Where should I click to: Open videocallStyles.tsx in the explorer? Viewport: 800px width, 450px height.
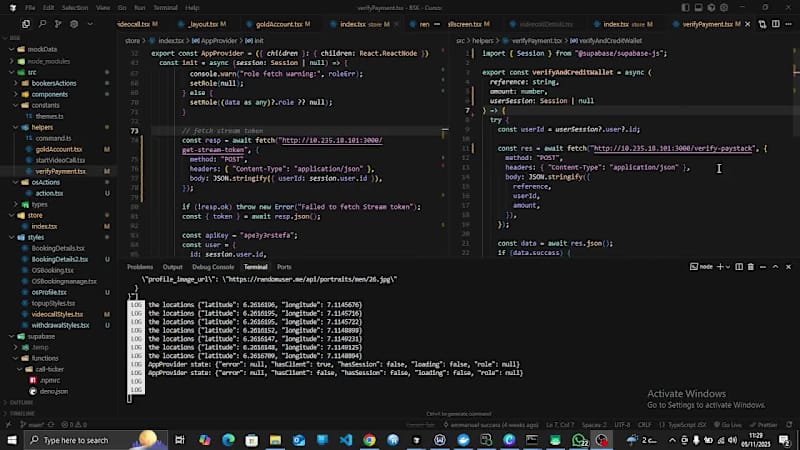pos(57,314)
